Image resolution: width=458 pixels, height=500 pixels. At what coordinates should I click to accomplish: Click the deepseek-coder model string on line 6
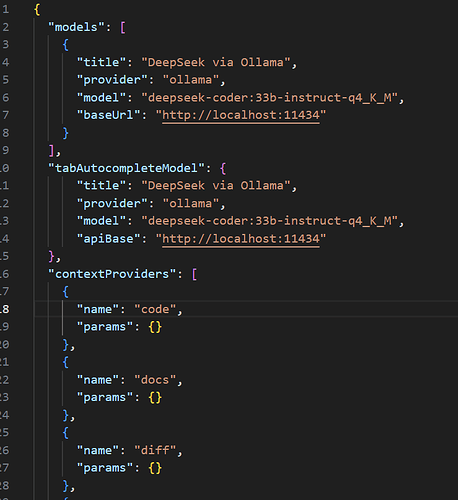[x=269, y=98]
